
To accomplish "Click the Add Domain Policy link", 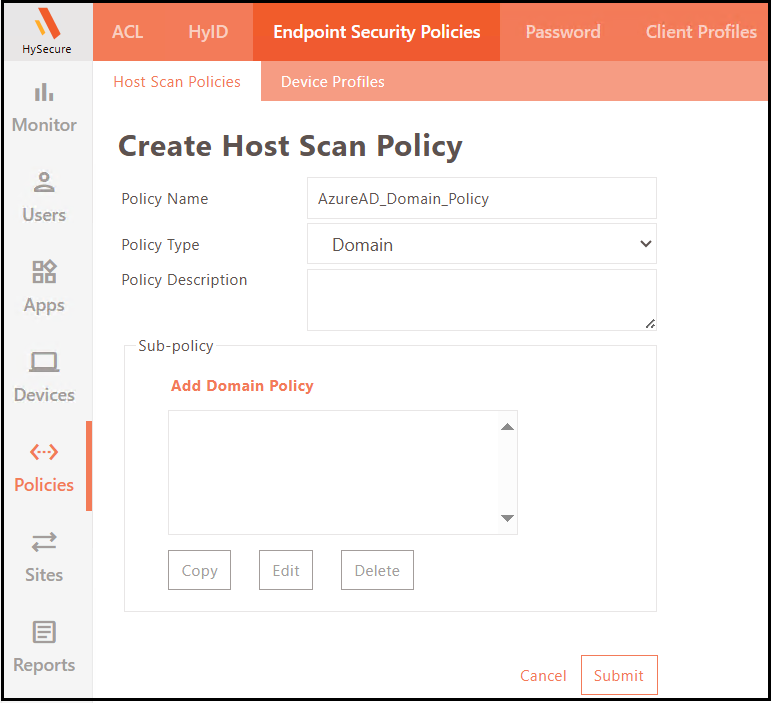I will coord(242,386).
